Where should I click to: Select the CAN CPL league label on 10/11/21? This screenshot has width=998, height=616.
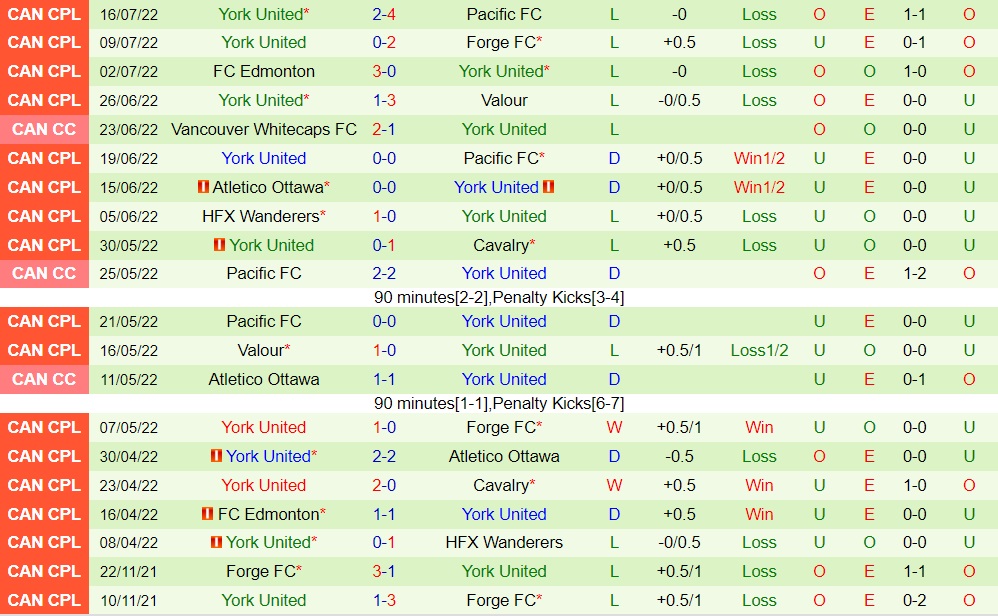pos(44,600)
